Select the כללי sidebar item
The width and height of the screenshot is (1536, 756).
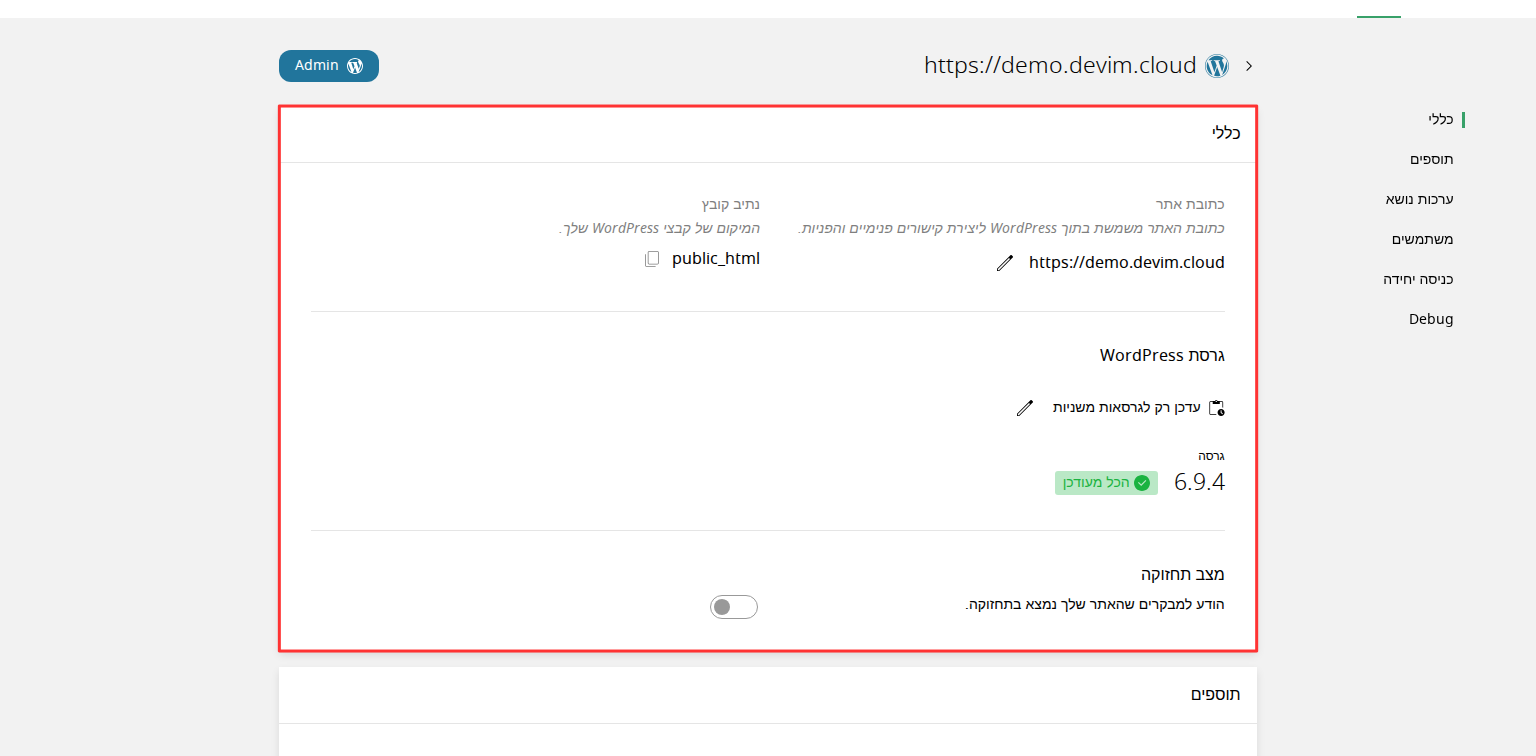click(x=1441, y=119)
